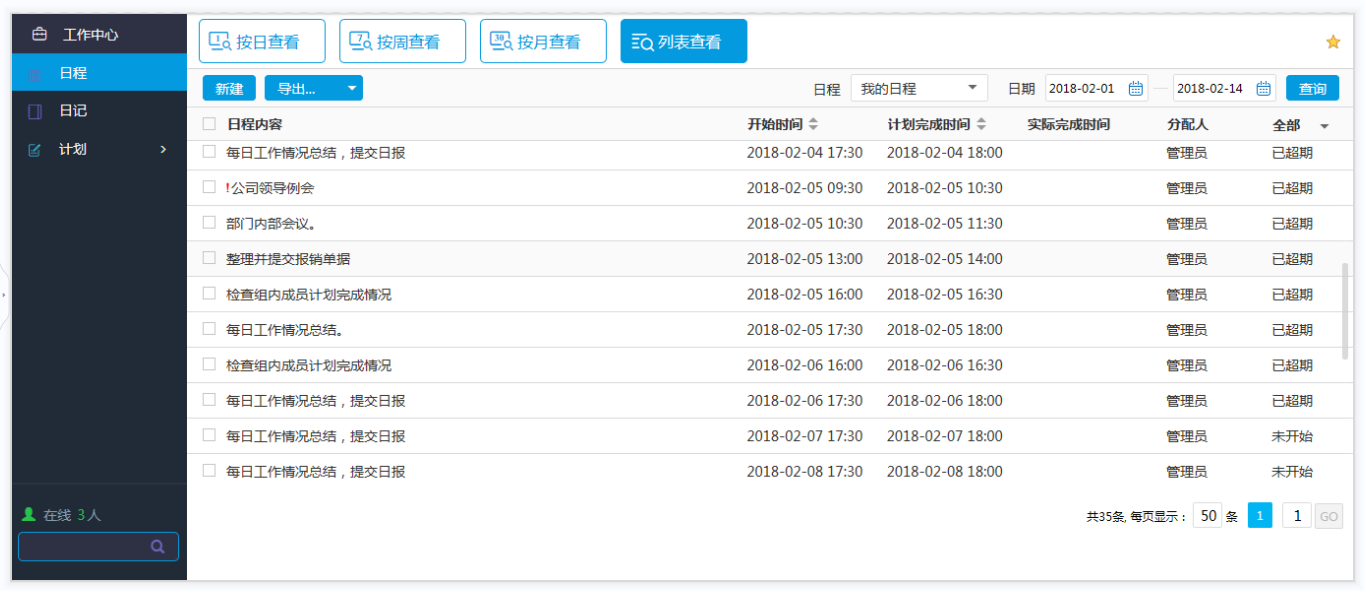Click the gold star favorite icon
1365x591 pixels.
[1332, 42]
